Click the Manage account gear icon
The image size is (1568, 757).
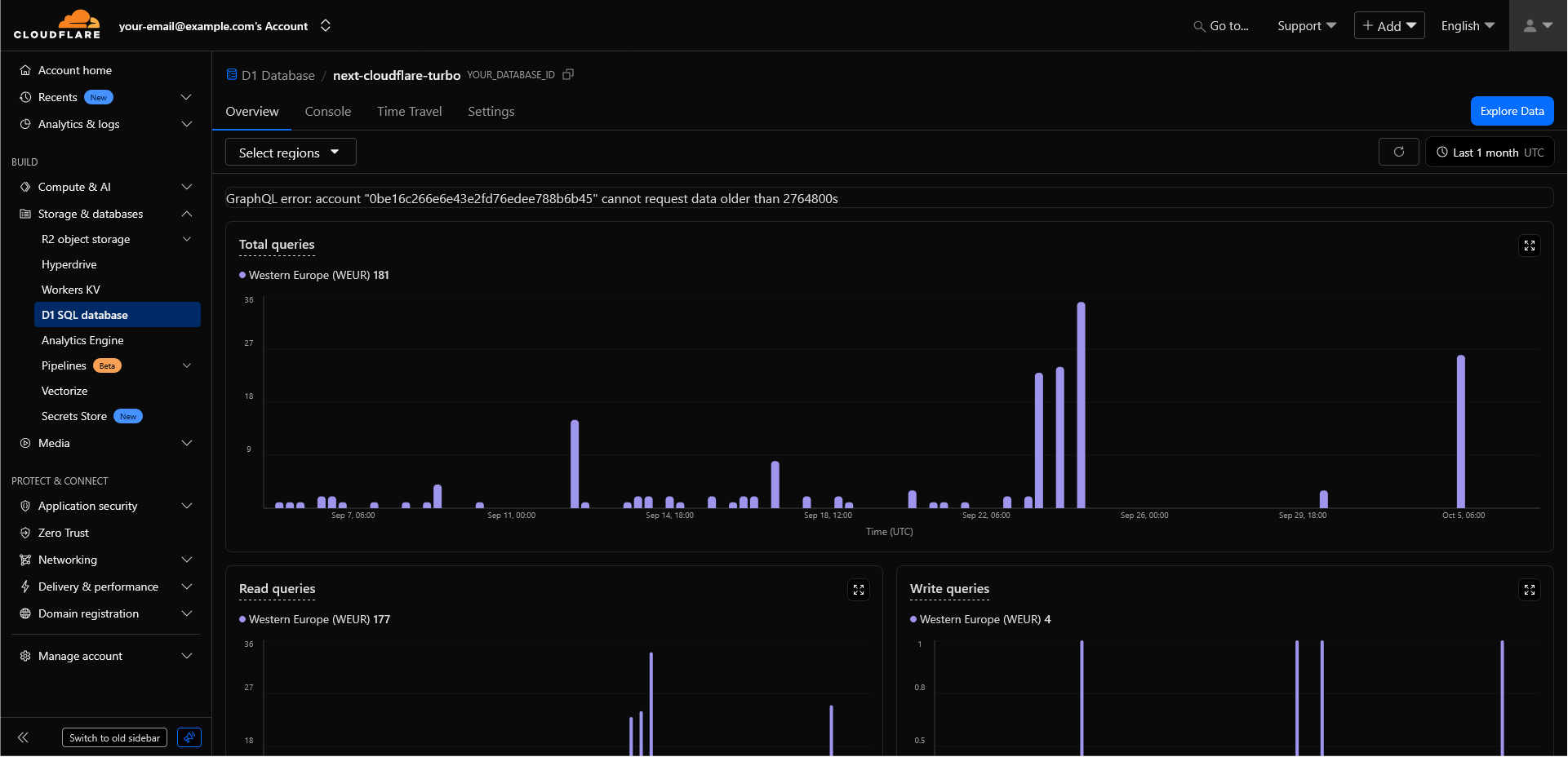point(25,656)
